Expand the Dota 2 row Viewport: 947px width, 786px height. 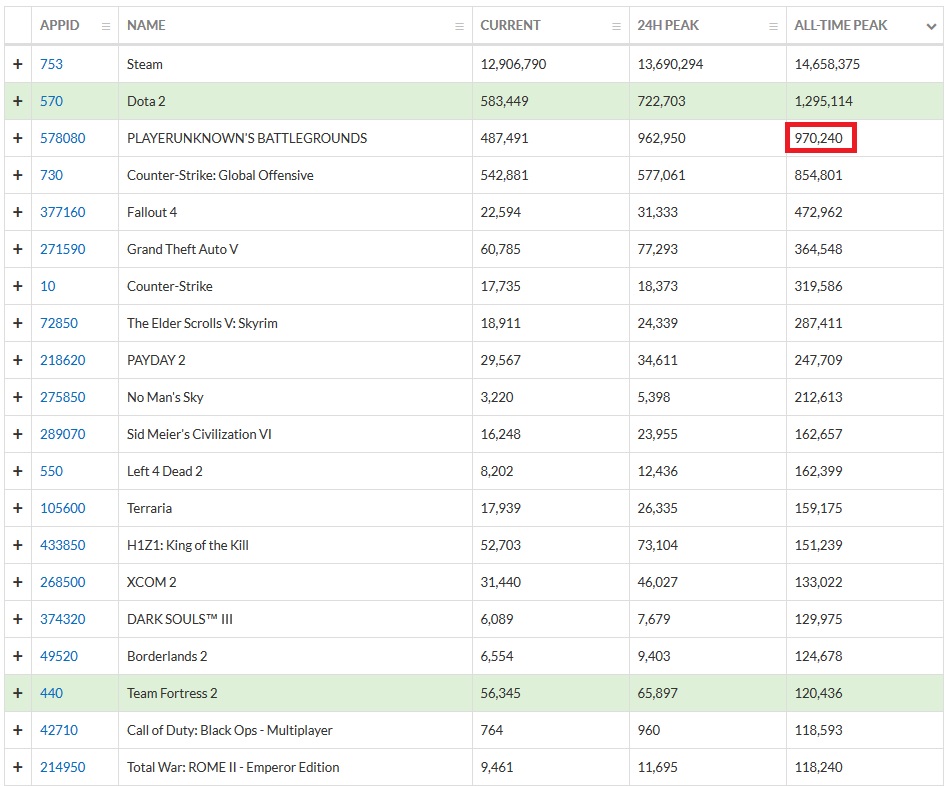click(x=18, y=101)
